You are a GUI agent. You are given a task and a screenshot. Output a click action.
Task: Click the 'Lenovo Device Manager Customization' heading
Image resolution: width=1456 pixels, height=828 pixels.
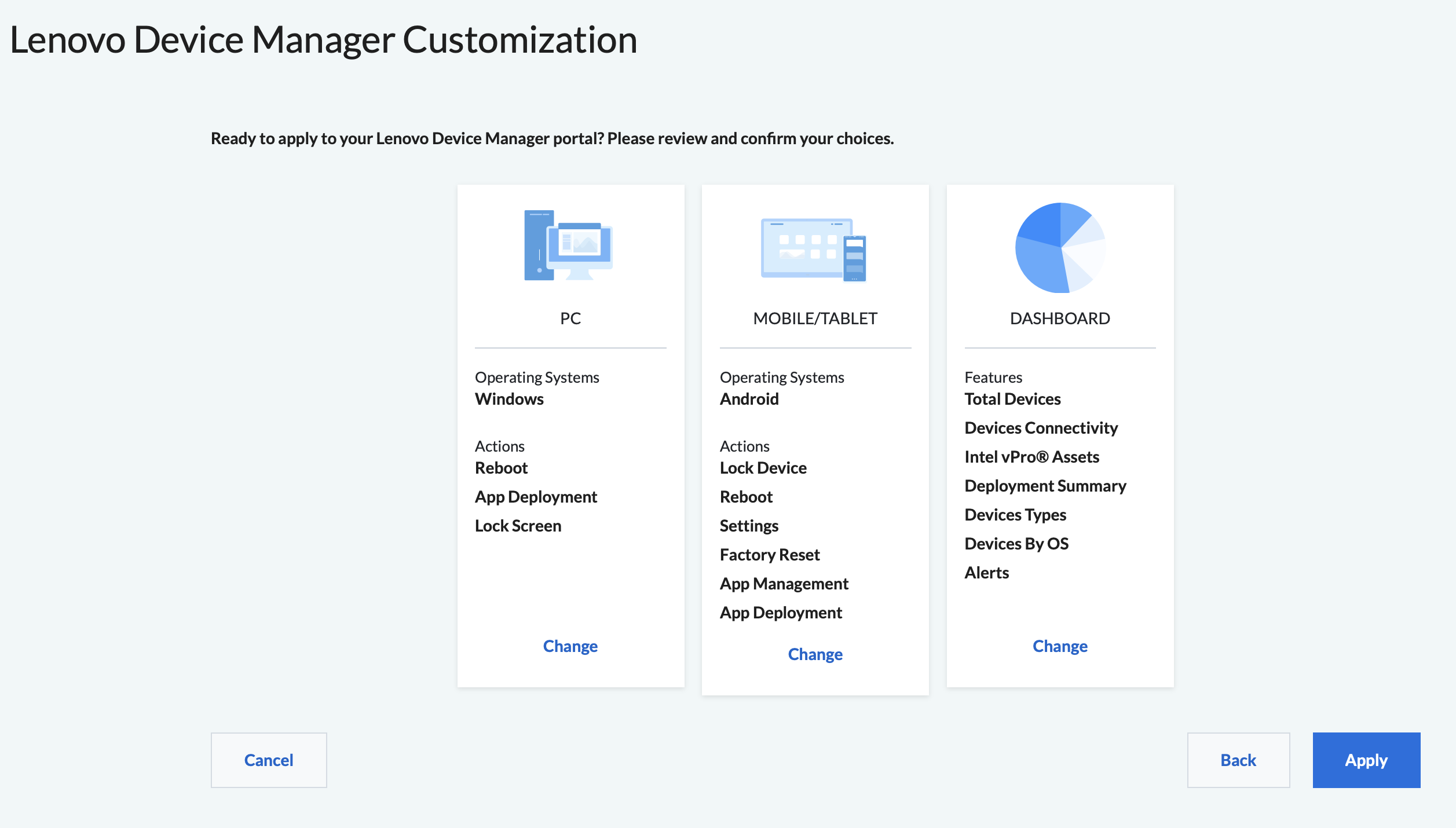pos(323,40)
